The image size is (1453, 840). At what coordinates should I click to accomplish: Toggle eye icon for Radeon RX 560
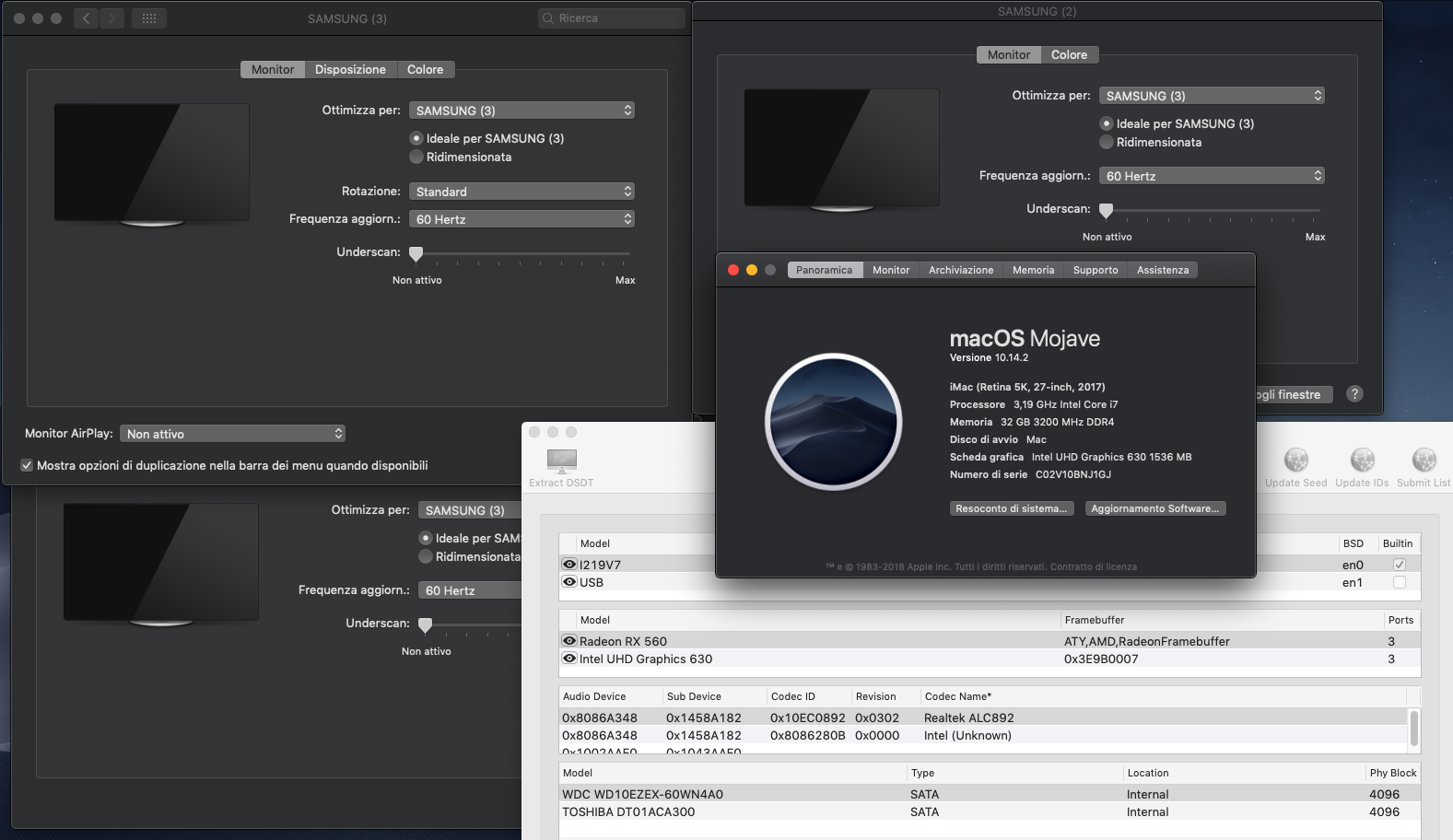pyautogui.click(x=569, y=641)
